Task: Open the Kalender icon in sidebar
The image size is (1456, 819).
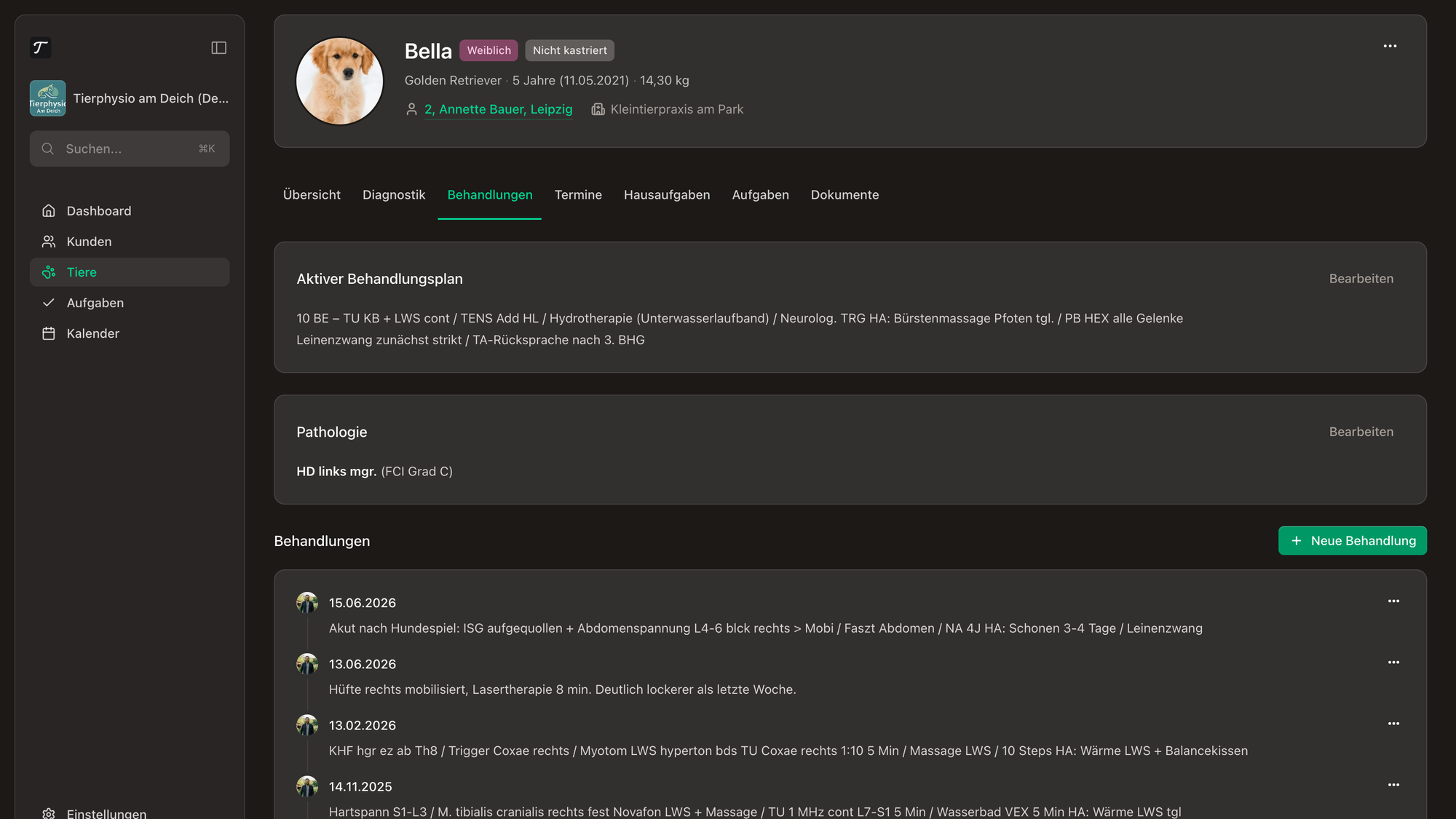Action: (49, 333)
